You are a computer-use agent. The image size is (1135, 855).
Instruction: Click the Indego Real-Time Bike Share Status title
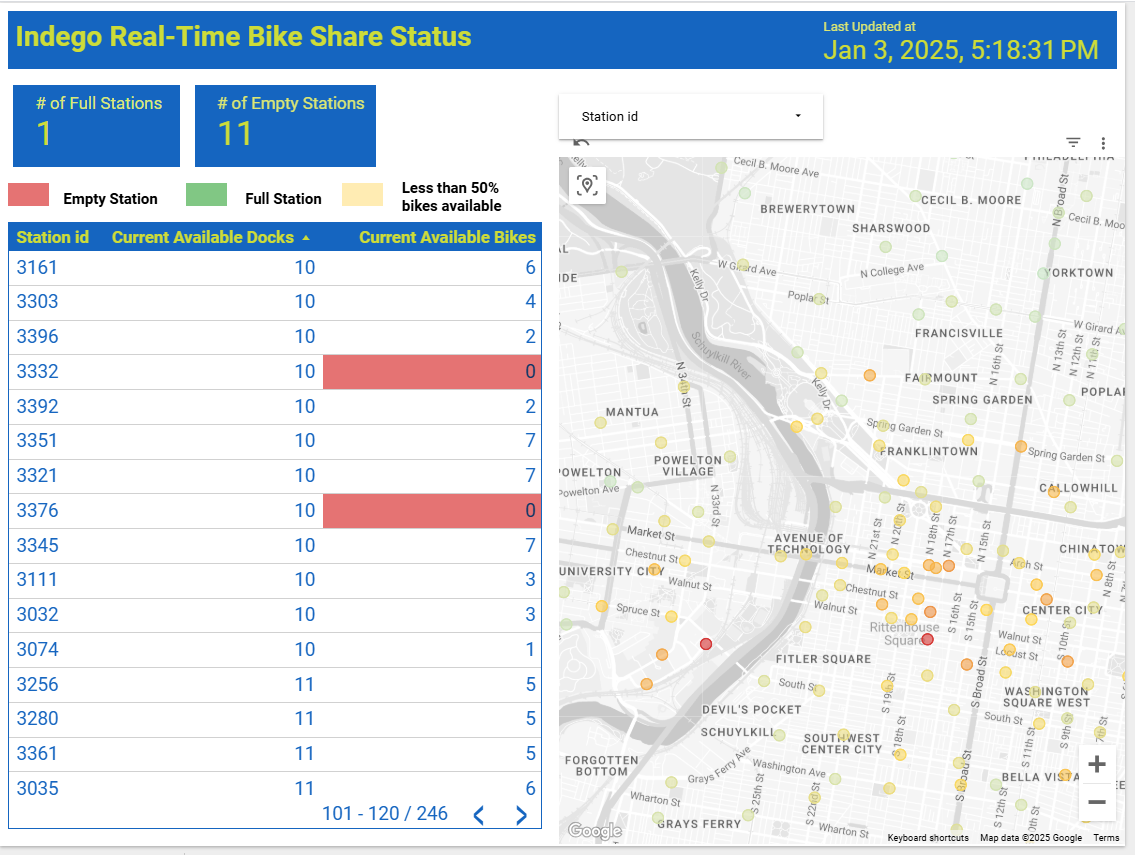tap(243, 37)
